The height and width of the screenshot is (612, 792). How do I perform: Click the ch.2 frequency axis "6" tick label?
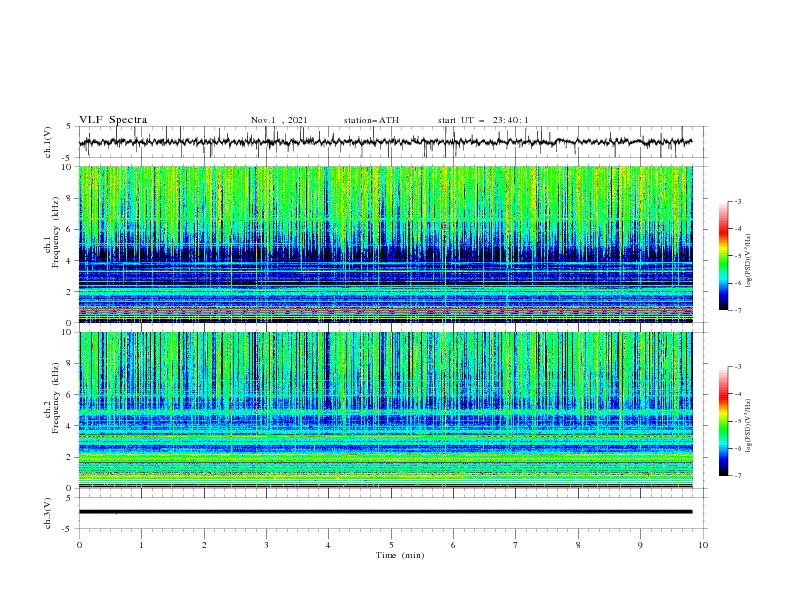pyautogui.click(x=70, y=395)
